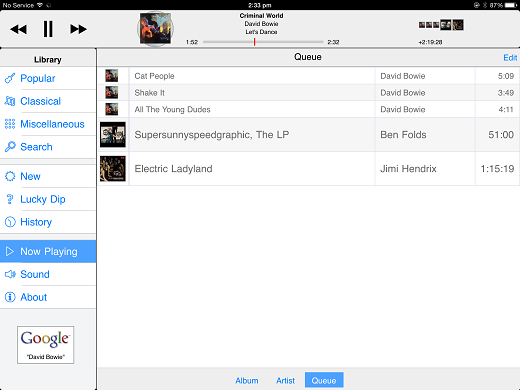The height and width of the screenshot is (390, 520).
Task: Search Google for David Bowie
Action: pyautogui.click(x=46, y=345)
